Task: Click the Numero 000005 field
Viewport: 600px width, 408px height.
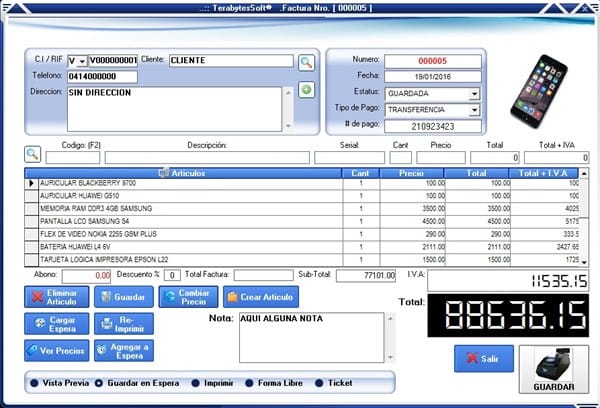Action: [433, 61]
